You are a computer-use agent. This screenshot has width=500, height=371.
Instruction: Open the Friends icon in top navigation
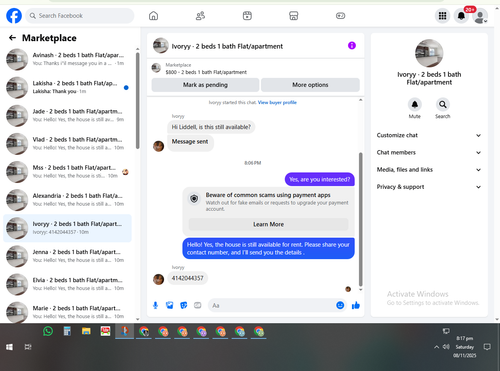pos(200,16)
